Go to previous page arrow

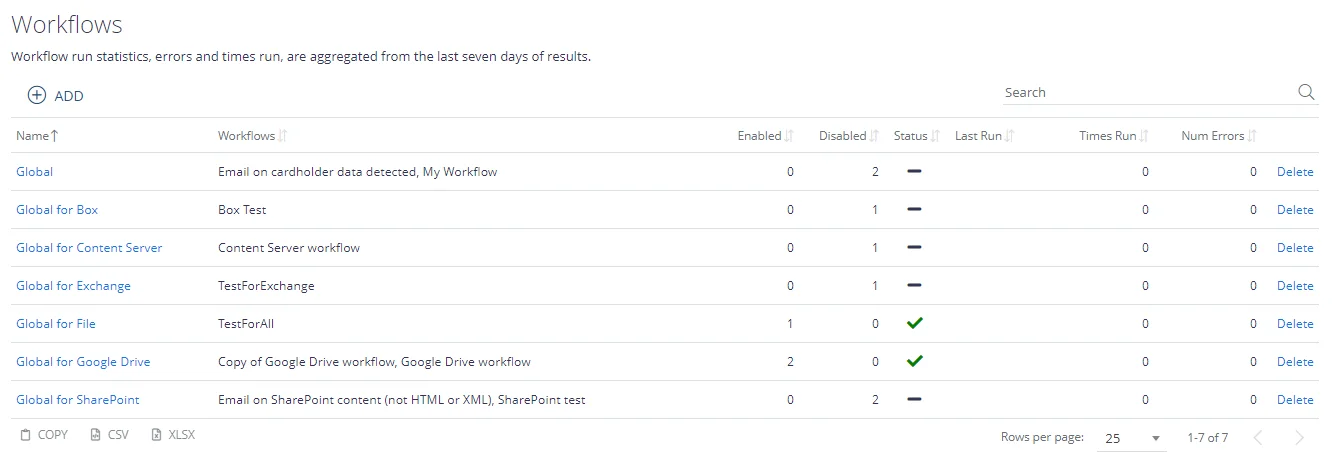tap(1259, 438)
